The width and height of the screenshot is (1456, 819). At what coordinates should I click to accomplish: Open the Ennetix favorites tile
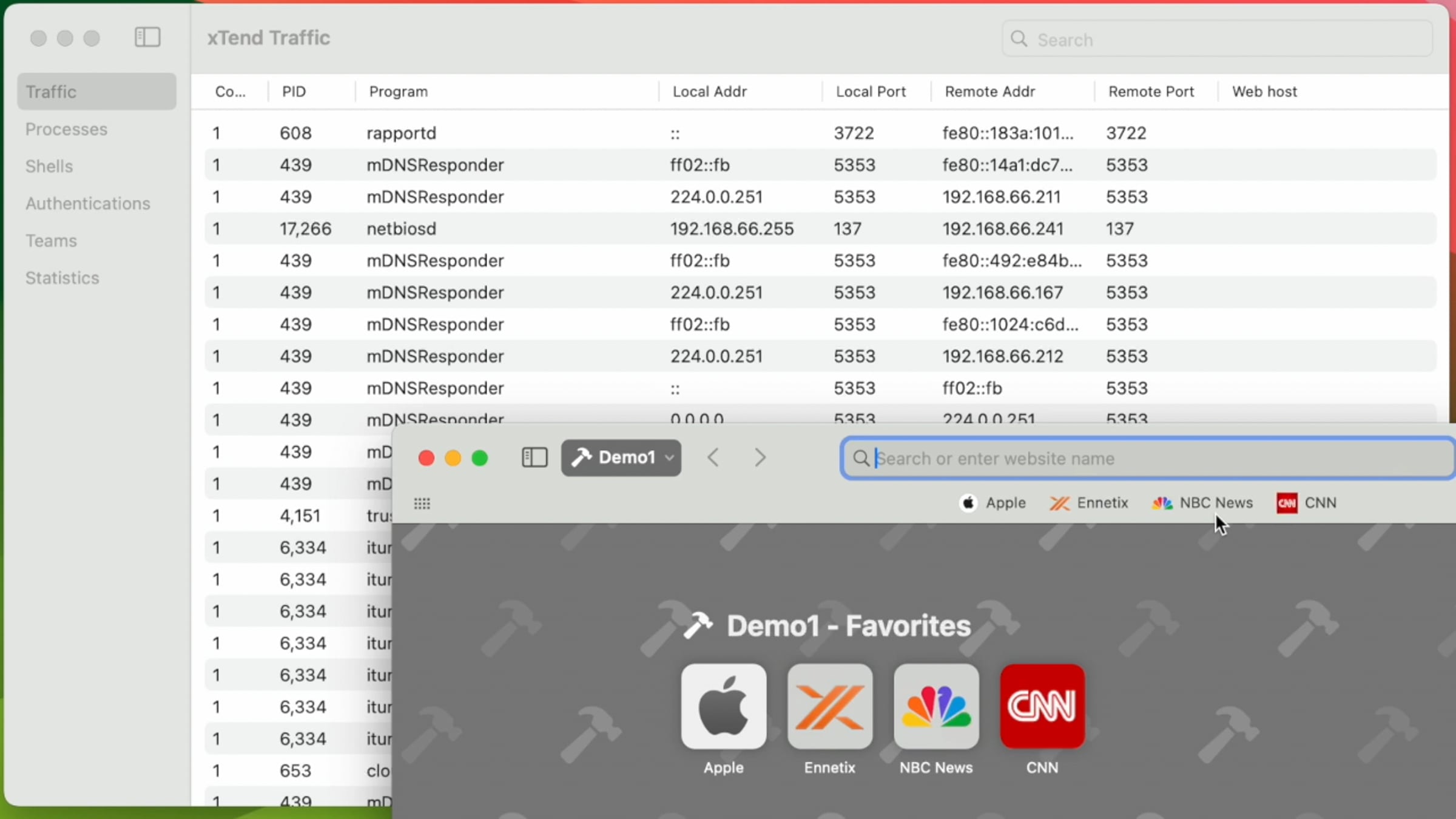(829, 707)
